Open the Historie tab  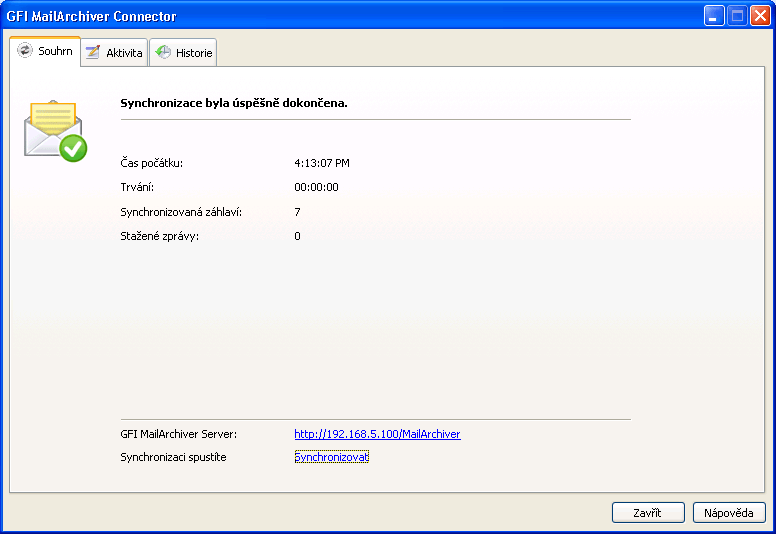tap(183, 52)
